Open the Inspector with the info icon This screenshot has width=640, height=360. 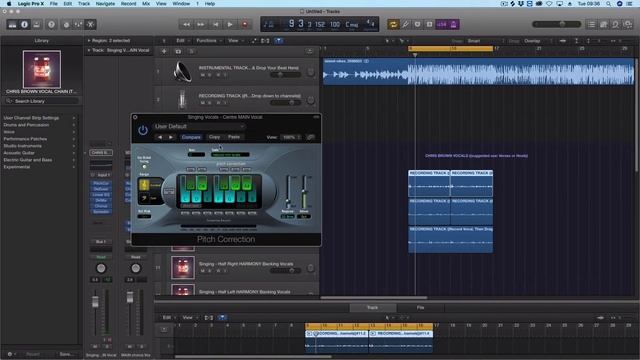[24, 24]
